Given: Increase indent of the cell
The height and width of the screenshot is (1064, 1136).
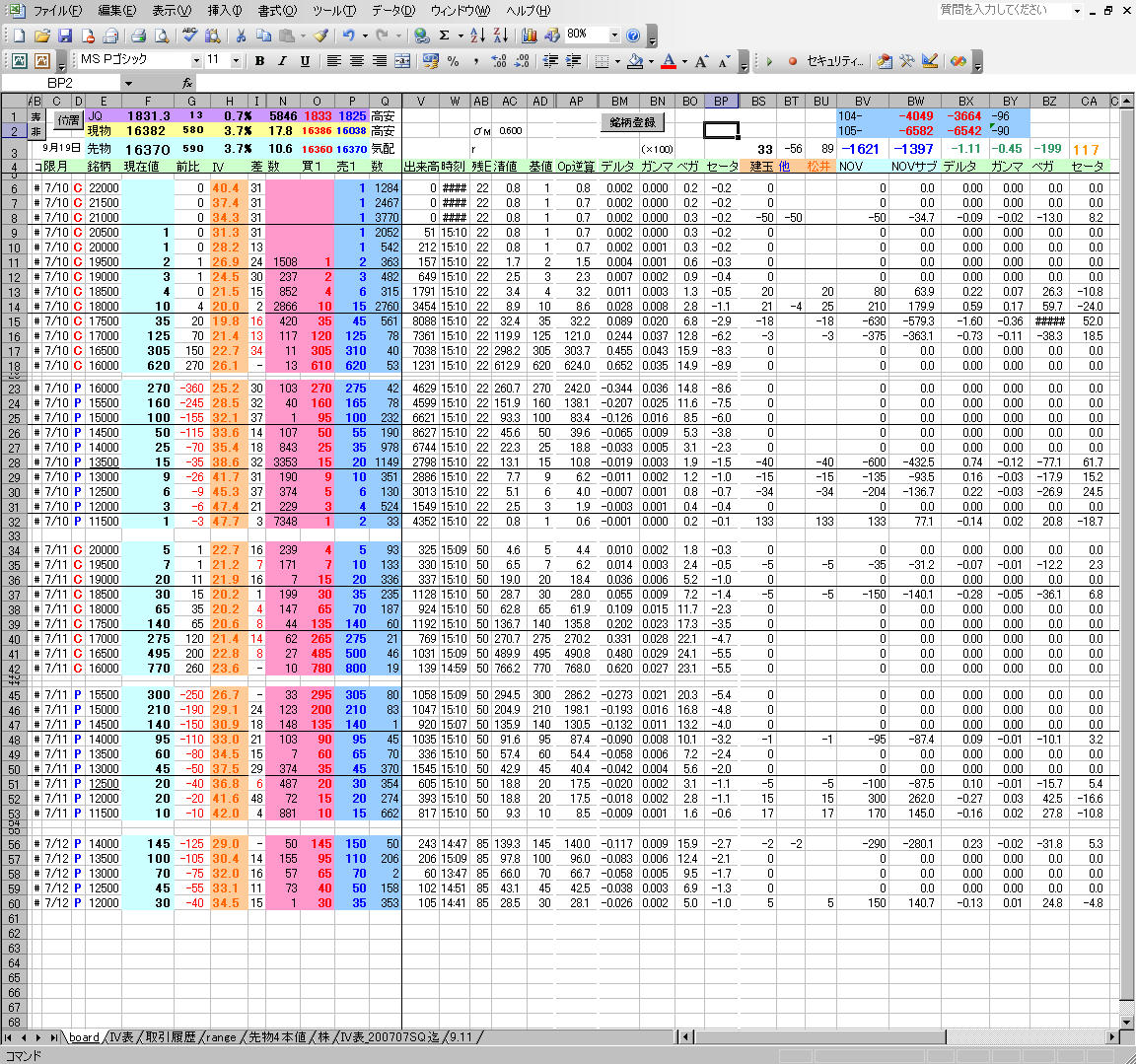Looking at the screenshot, I should pyautogui.click(x=573, y=61).
